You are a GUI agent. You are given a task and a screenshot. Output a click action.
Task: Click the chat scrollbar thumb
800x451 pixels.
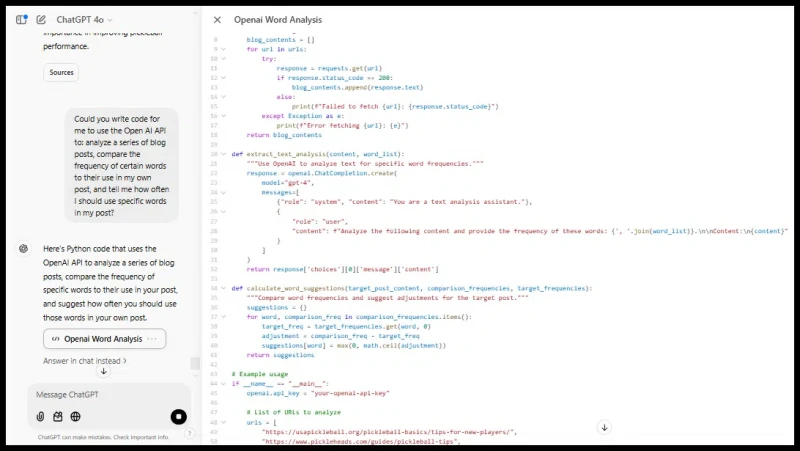tap(195, 363)
